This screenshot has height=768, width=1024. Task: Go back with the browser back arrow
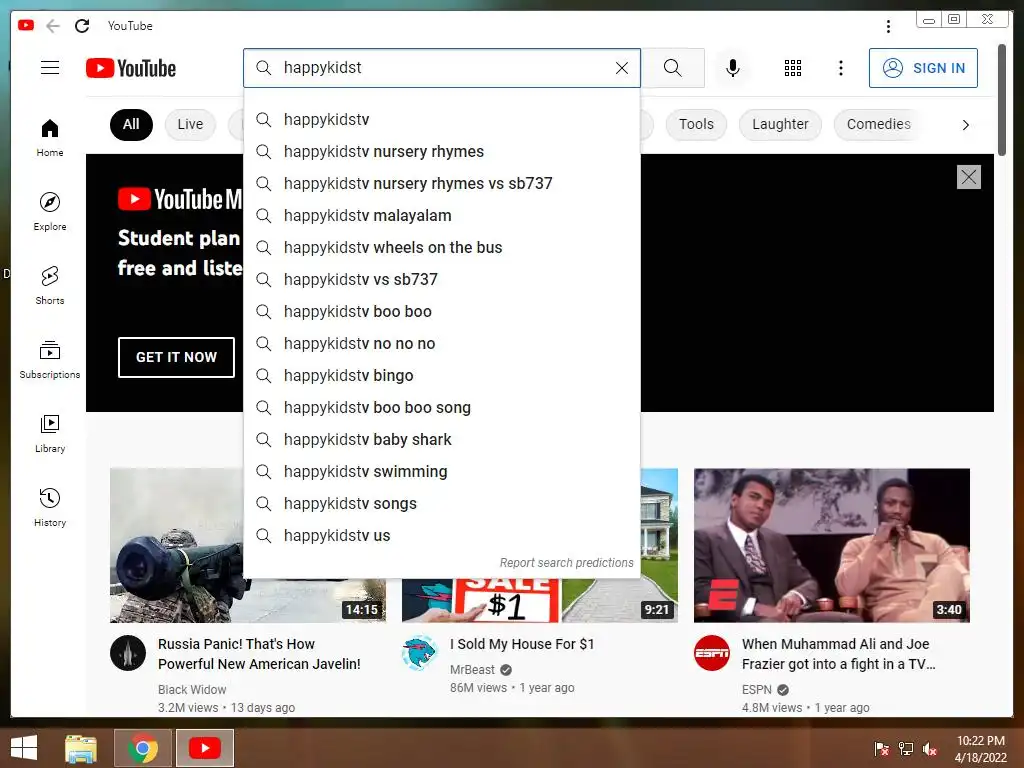coord(53,26)
